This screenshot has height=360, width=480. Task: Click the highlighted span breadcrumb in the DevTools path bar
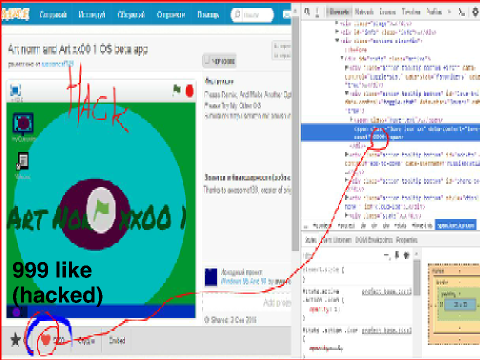[456, 226]
